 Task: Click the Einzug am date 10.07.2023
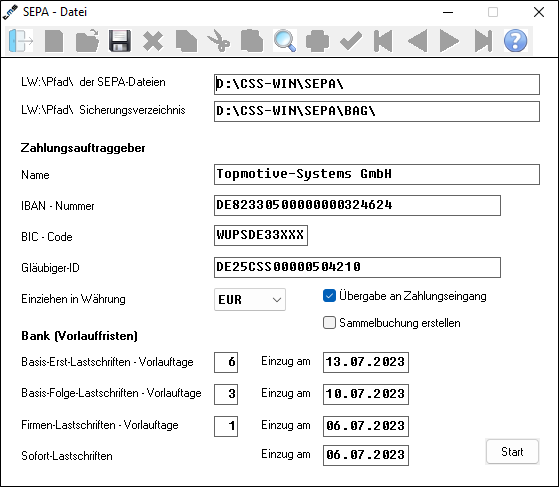tap(366, 394)
